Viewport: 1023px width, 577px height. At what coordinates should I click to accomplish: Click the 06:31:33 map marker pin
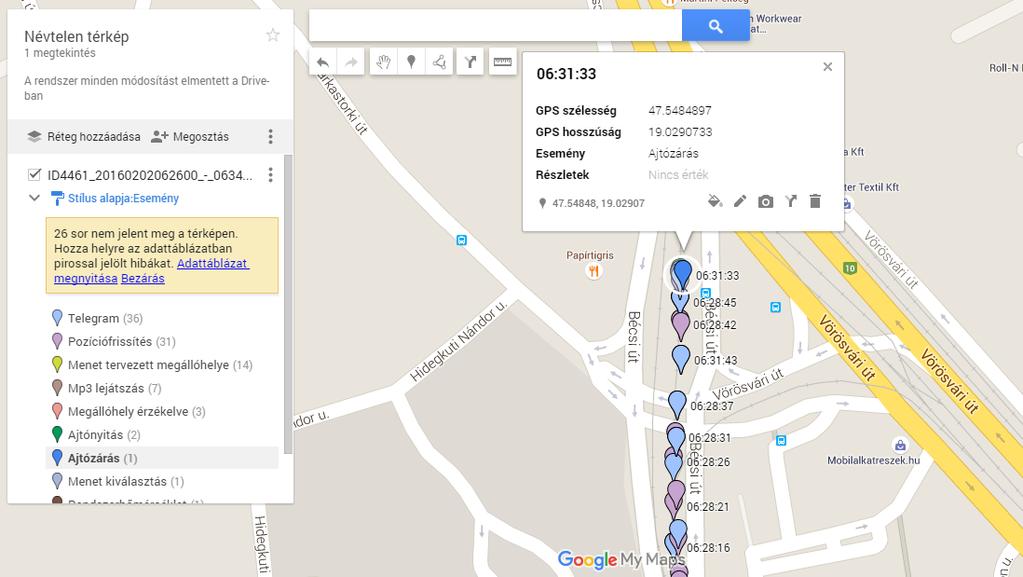(682, 273)
